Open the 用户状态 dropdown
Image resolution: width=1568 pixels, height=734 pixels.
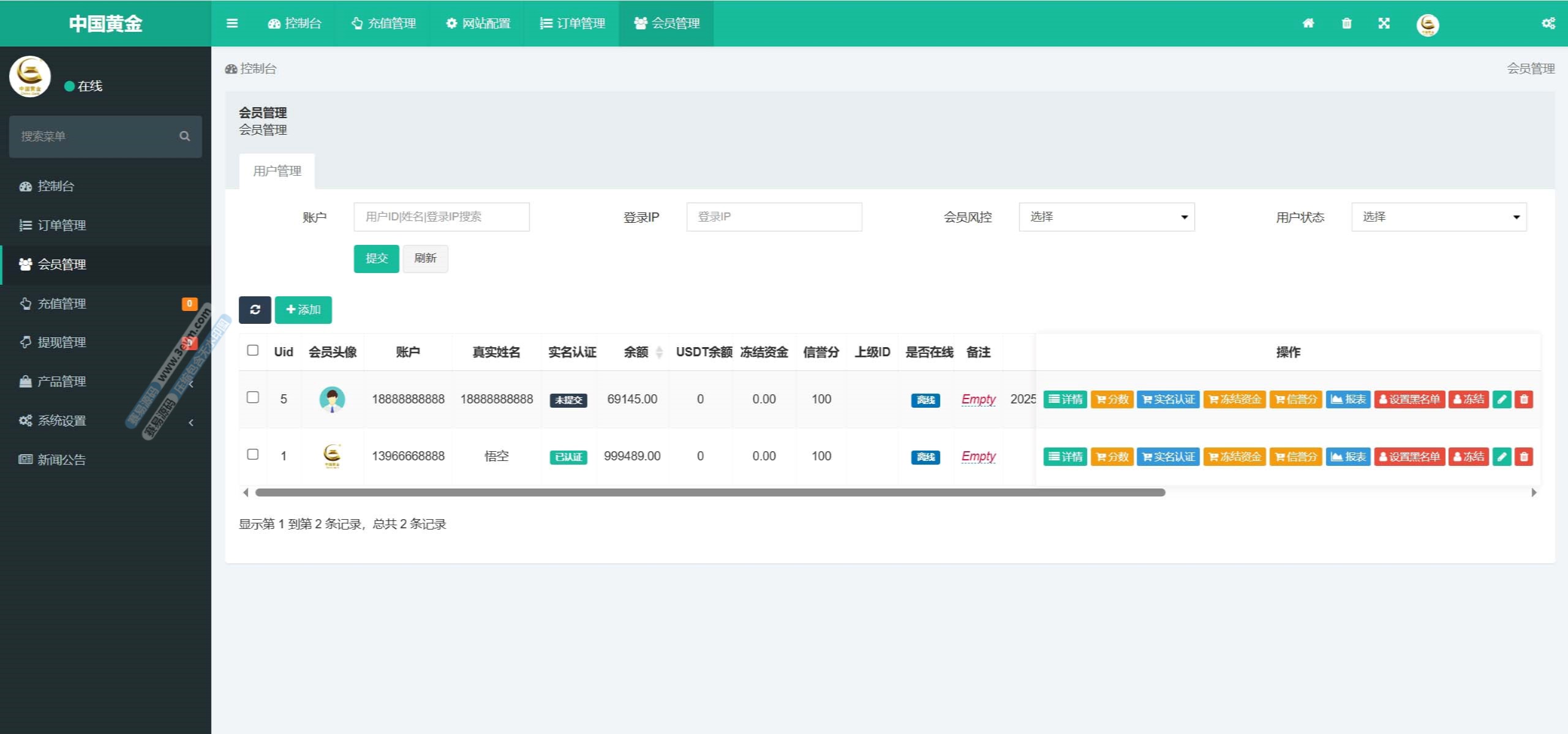pos(1439,217)
